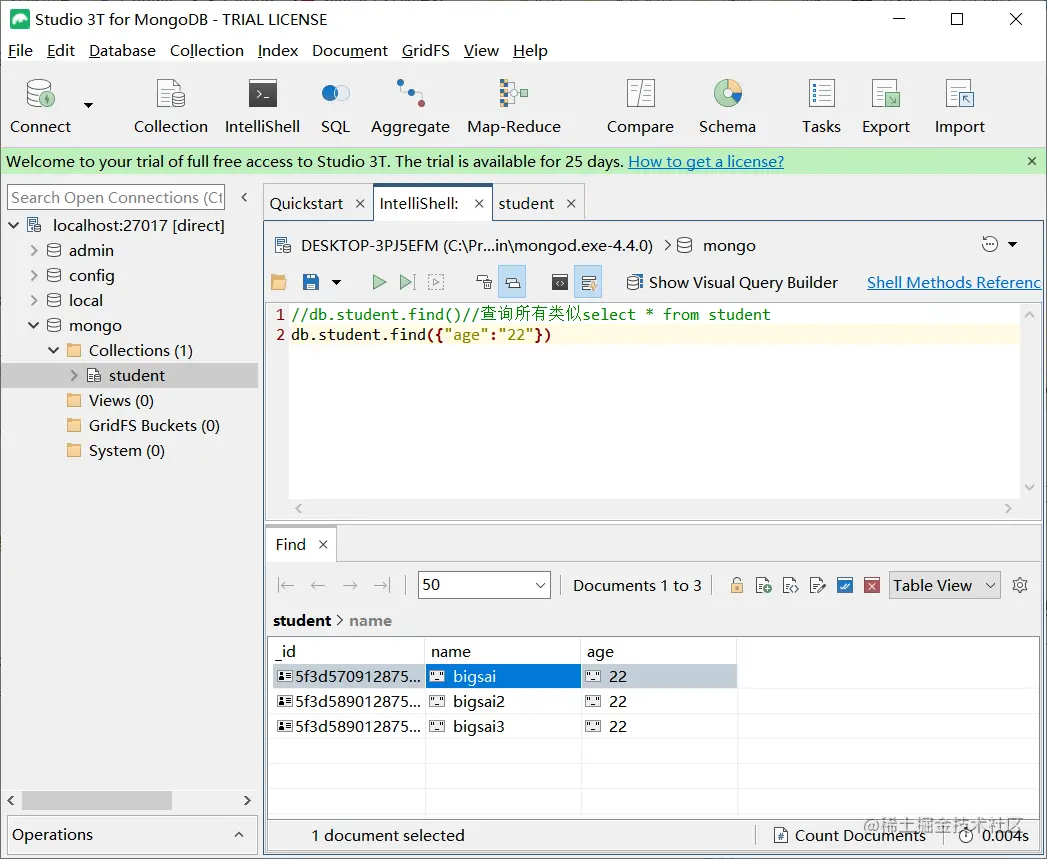
Task: Click the red delete document icon
Action: pyautogui.click(x=871, y=586)
